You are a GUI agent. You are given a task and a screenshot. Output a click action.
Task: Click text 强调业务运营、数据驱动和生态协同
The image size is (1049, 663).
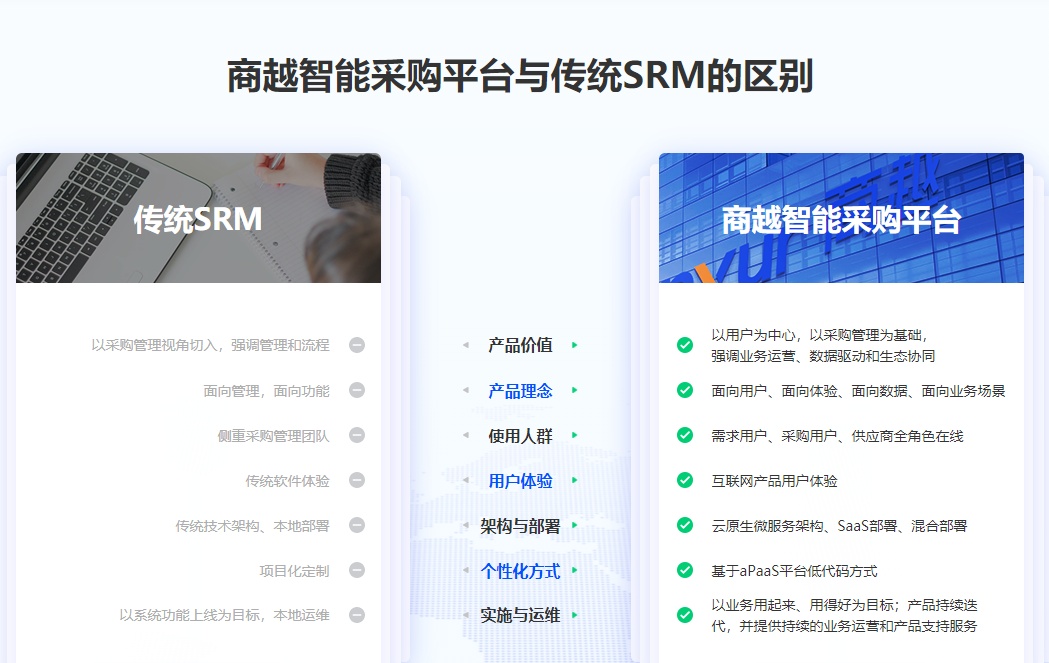(x=823, y=356)
